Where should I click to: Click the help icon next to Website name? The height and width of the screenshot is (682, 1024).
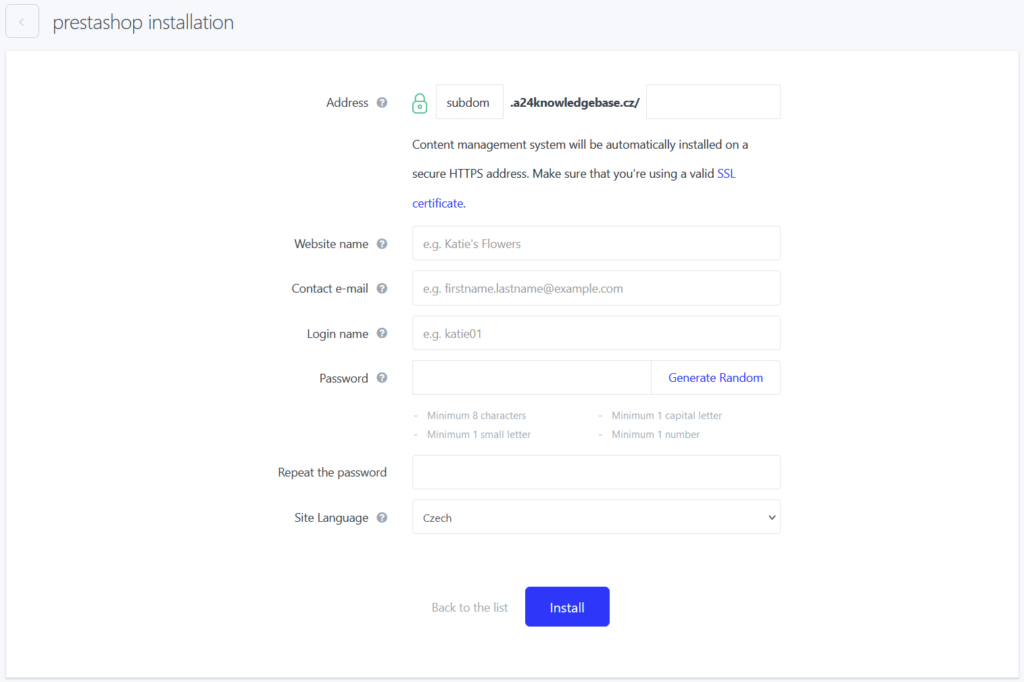point(382,244)
